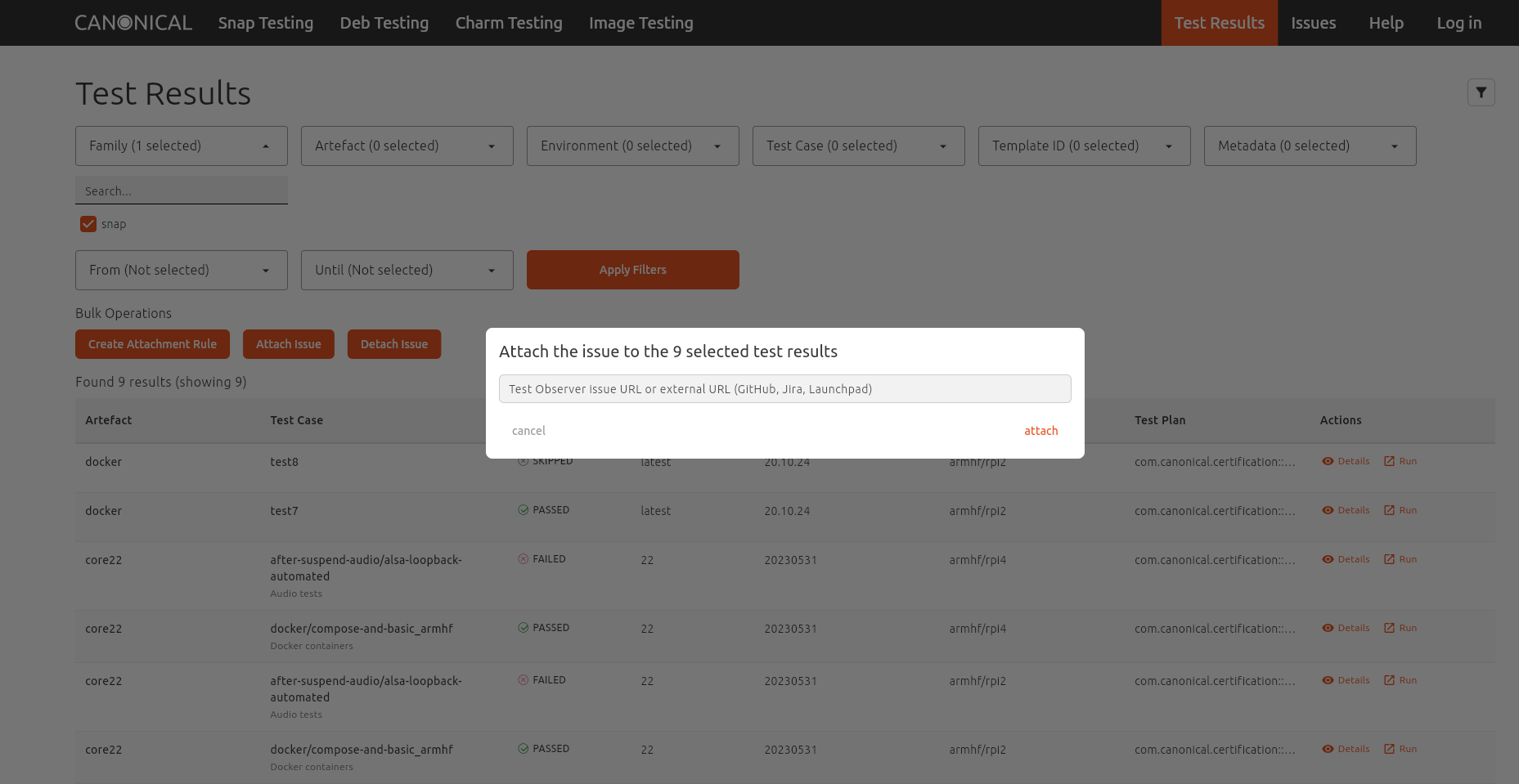The width and height of the screenshot is (1519, 784).
Task: Expand the Environment filter dropdown
Action: 631,146
